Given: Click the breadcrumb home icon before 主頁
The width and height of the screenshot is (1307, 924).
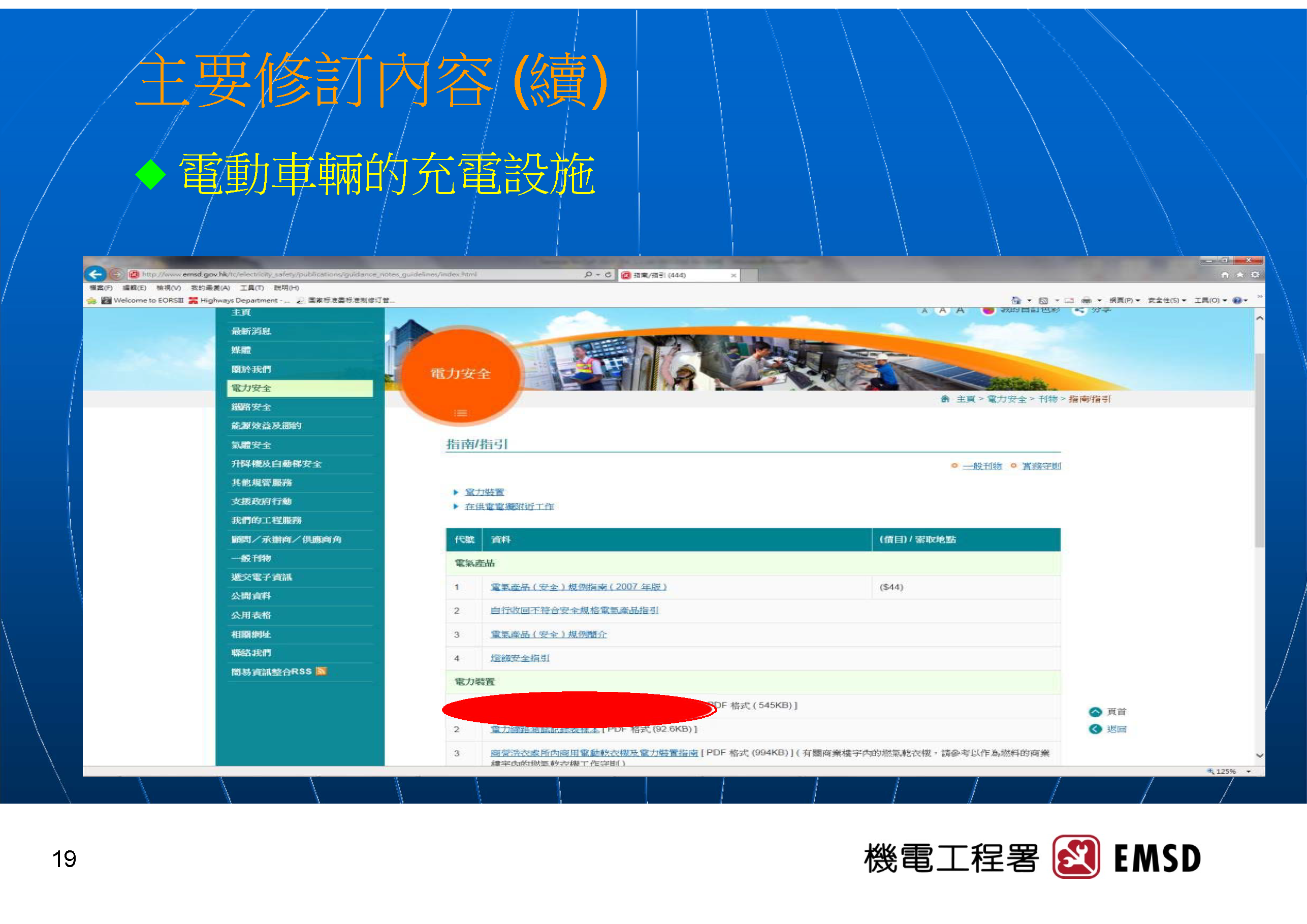Looking at the screenshot, I should tap(945, 399).
